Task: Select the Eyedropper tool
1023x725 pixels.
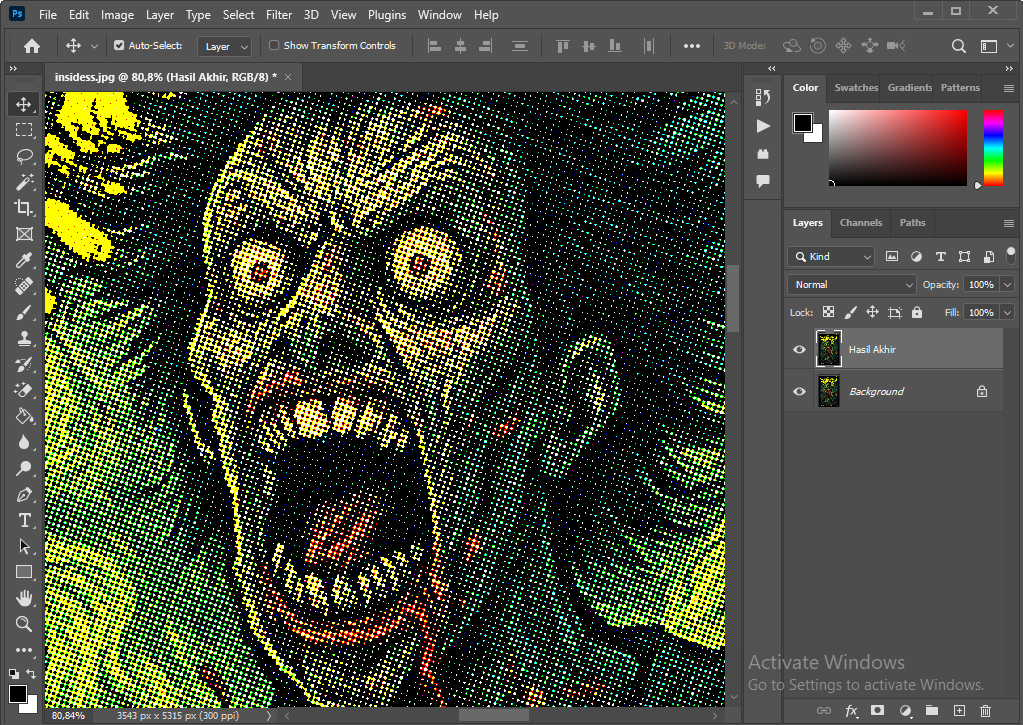Action: click(24, 260)
